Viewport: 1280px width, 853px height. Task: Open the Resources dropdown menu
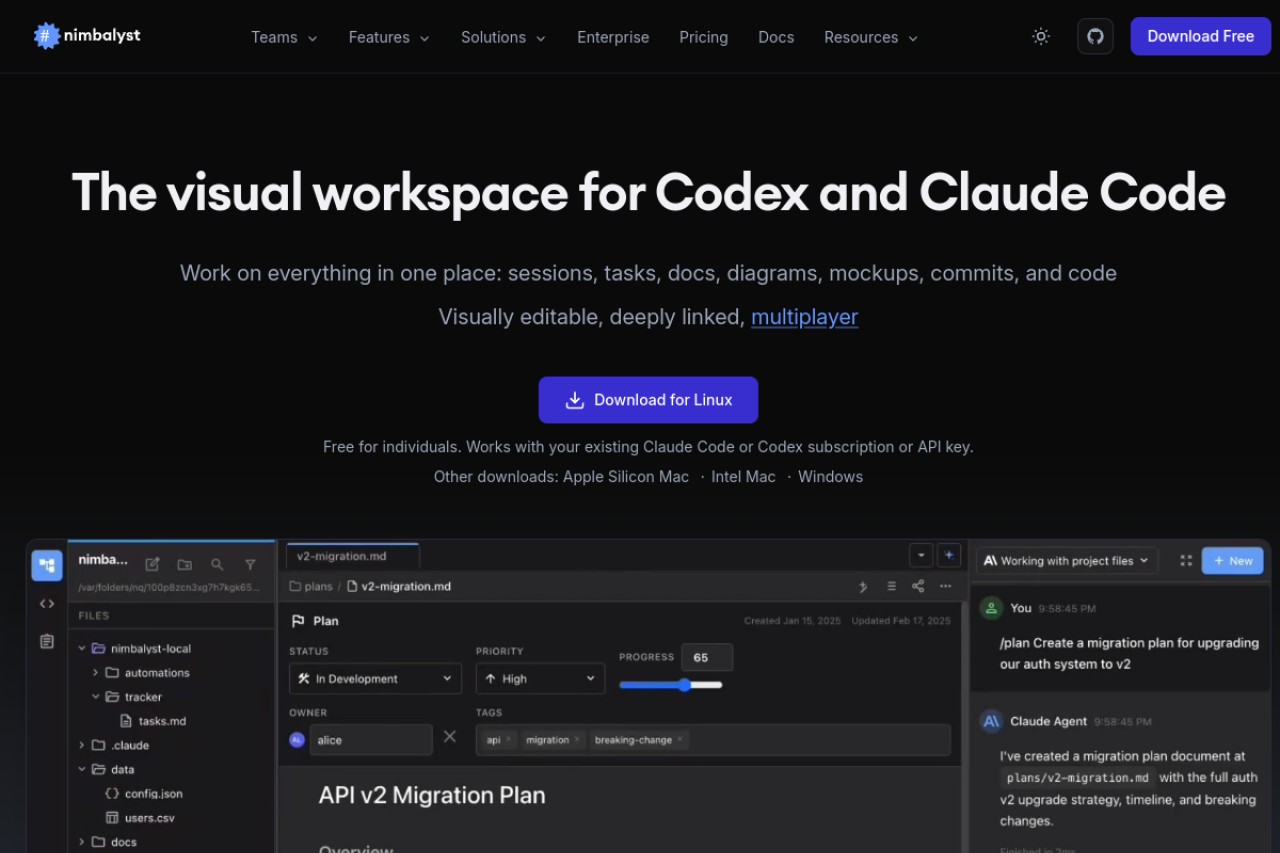871,37
